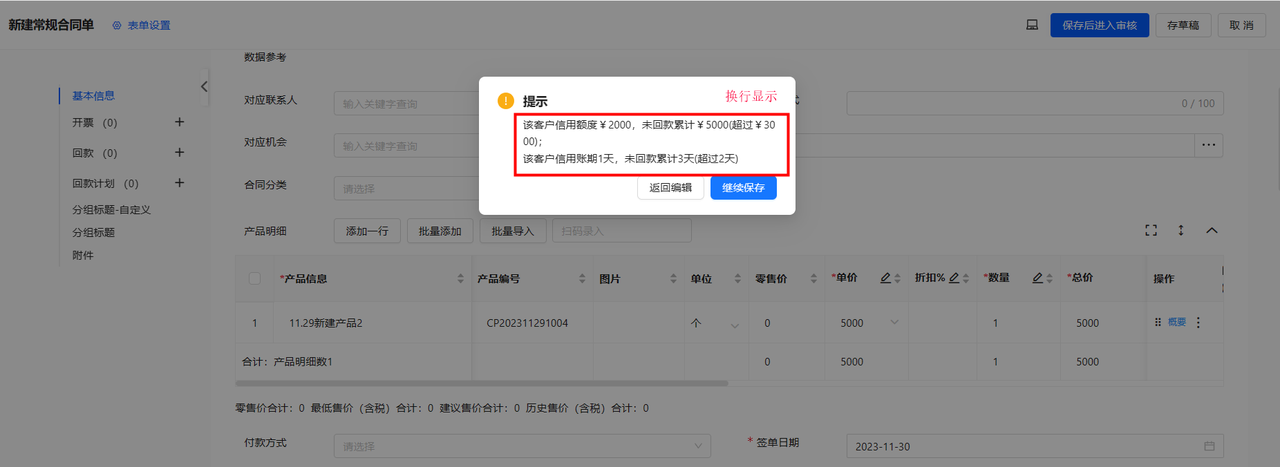Image resolution: width=1280 pixels, height=467 pixels.
Task: Click the 批量添加 button
Action: pos(440,231)
